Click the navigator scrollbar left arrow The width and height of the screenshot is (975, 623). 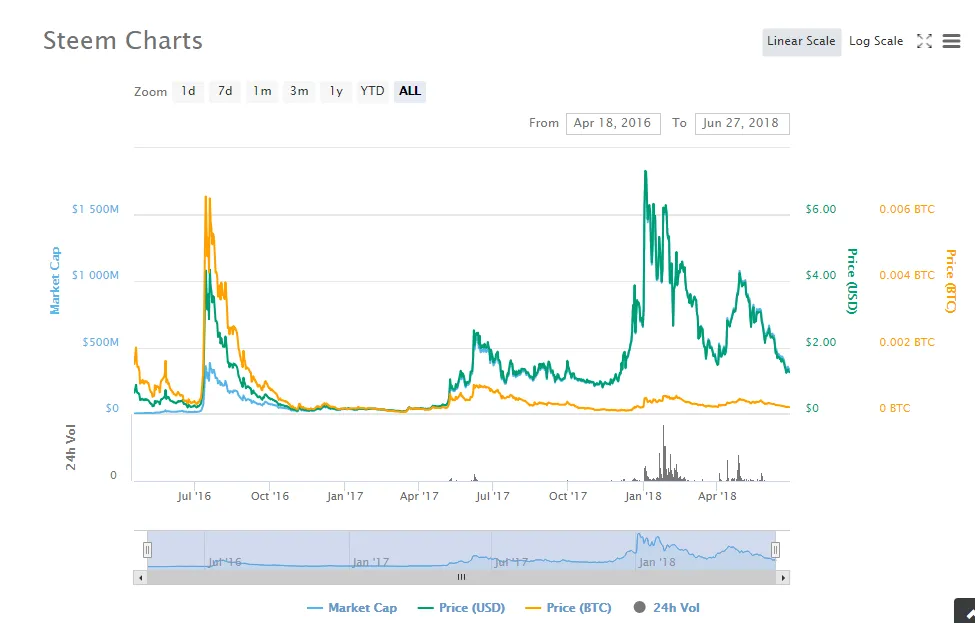pyautogui.click(x=141, y=578)
